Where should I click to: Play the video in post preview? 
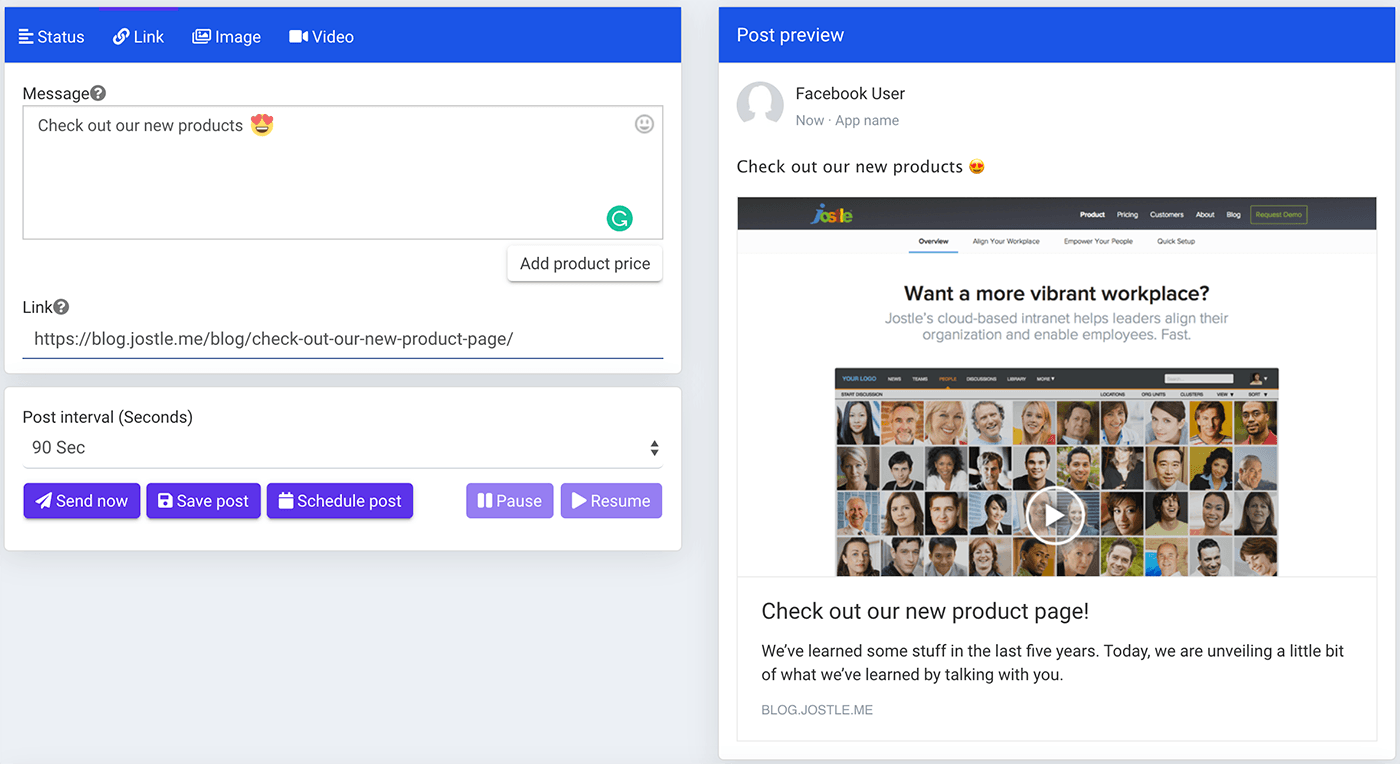[1054, 515]
